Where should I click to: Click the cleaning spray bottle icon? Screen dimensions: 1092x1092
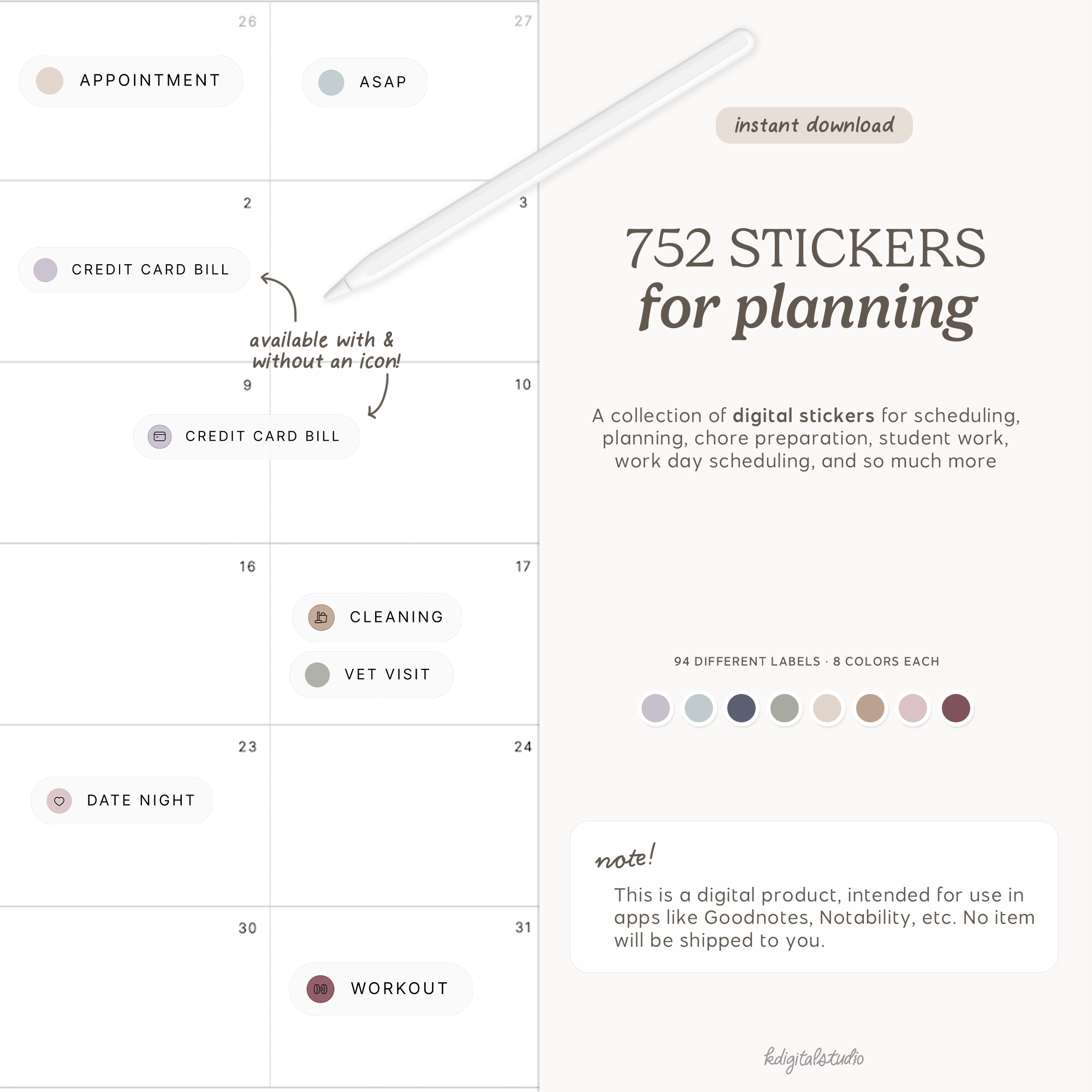(321, 616)
